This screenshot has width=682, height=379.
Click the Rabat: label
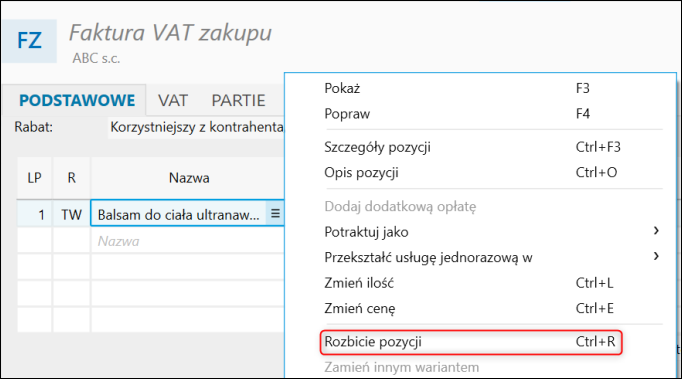point(33,127)
